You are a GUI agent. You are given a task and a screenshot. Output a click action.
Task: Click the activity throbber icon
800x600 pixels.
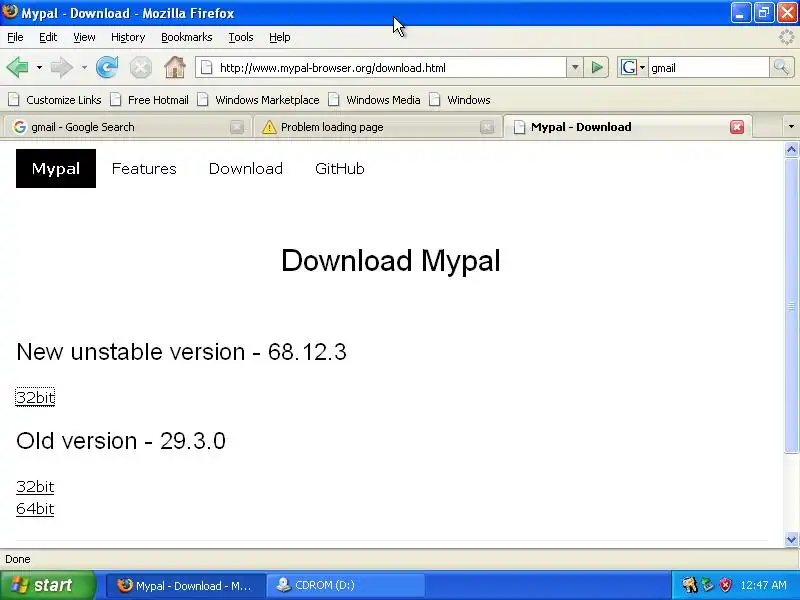click(787, 37)
